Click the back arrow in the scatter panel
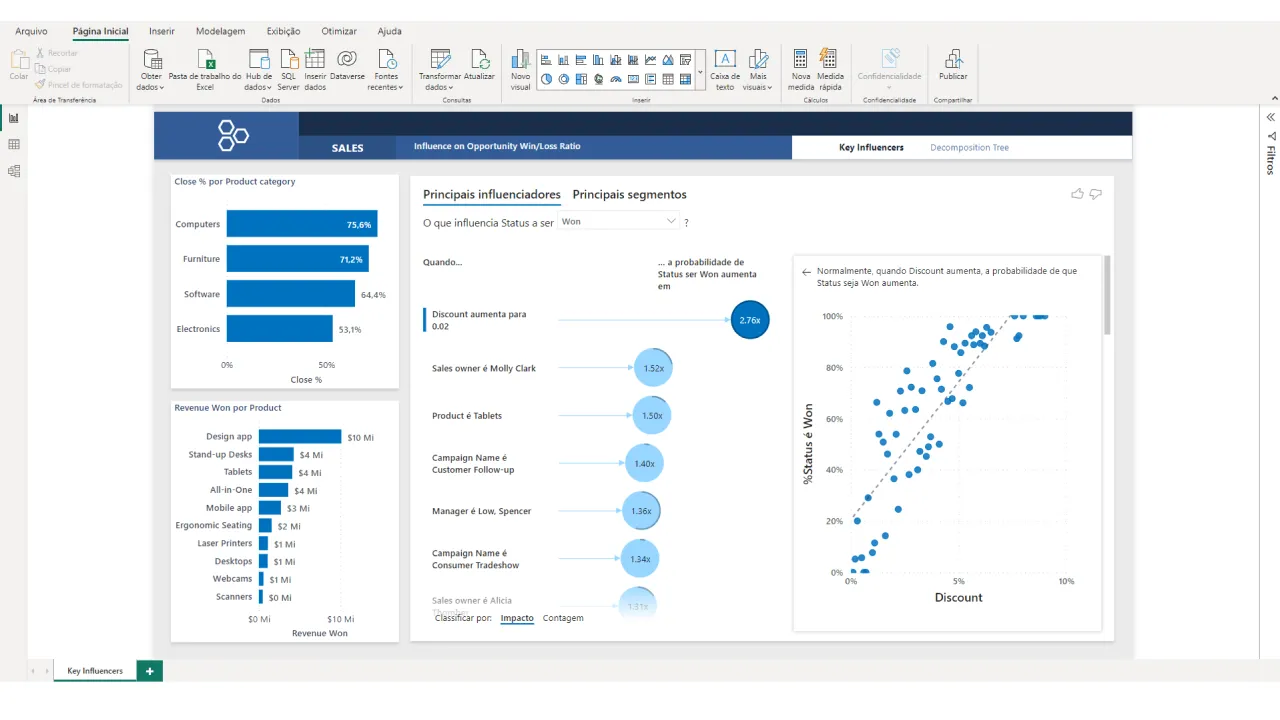Image resolution: width=1280 pixels, height=720 pixels. pyautogui.click(x=806, y=271)
